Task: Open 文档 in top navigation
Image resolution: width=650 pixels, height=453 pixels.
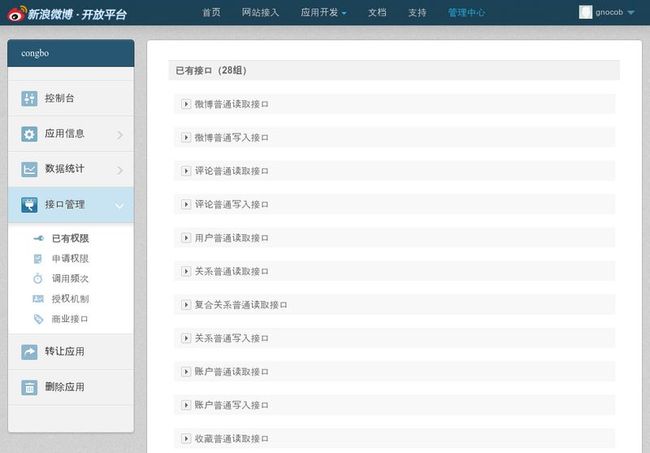Action: pos(377,12)
